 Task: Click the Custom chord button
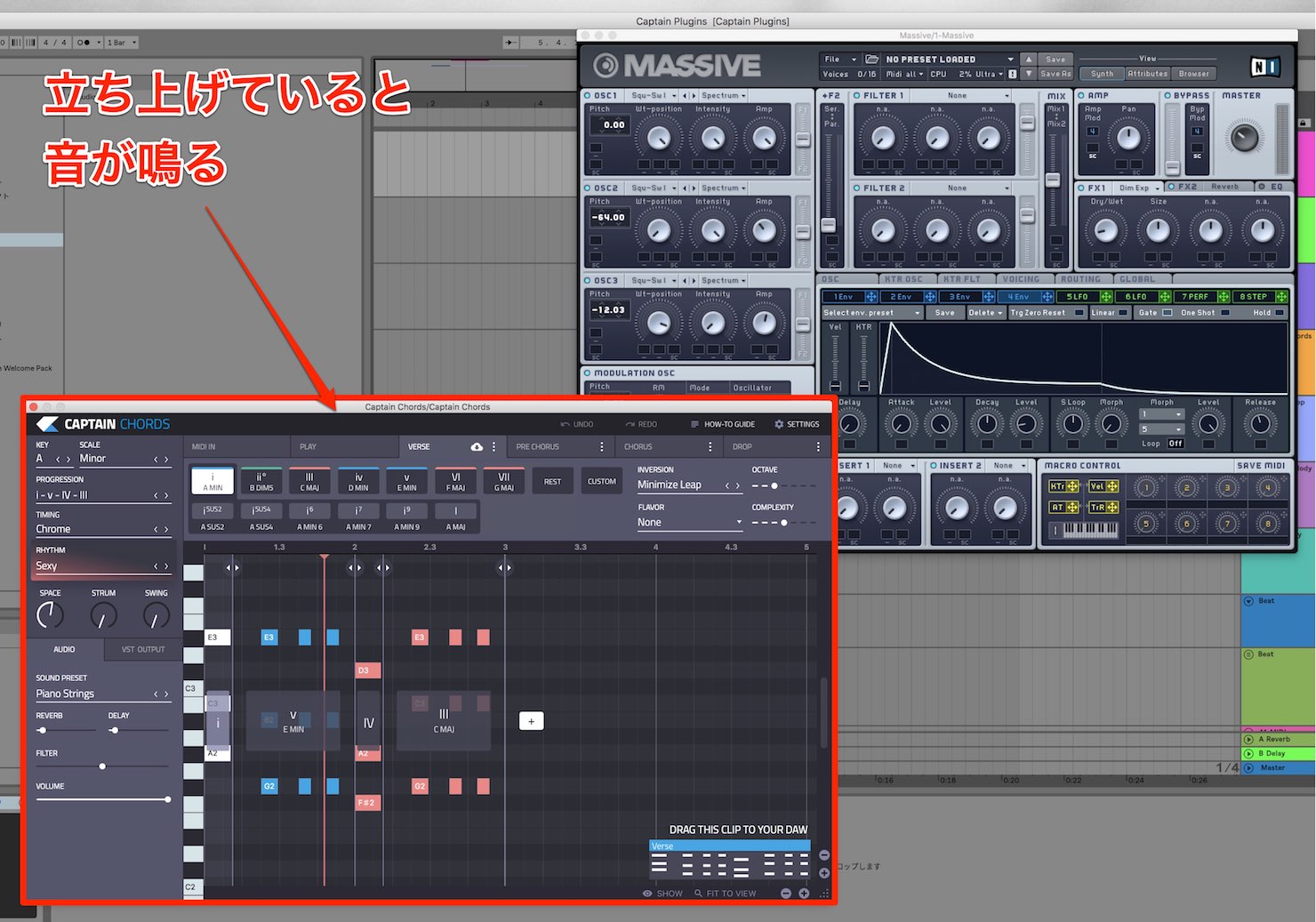click(x=602, y=481)
